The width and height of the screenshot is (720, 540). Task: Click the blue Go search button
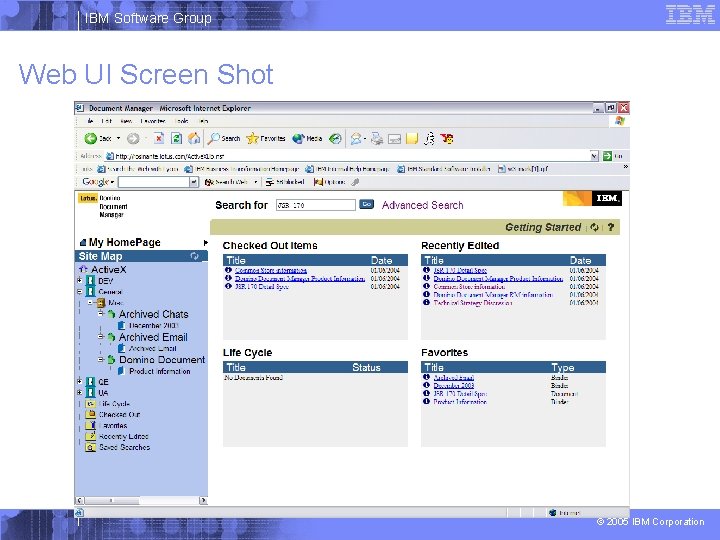(x=366, y=204)
